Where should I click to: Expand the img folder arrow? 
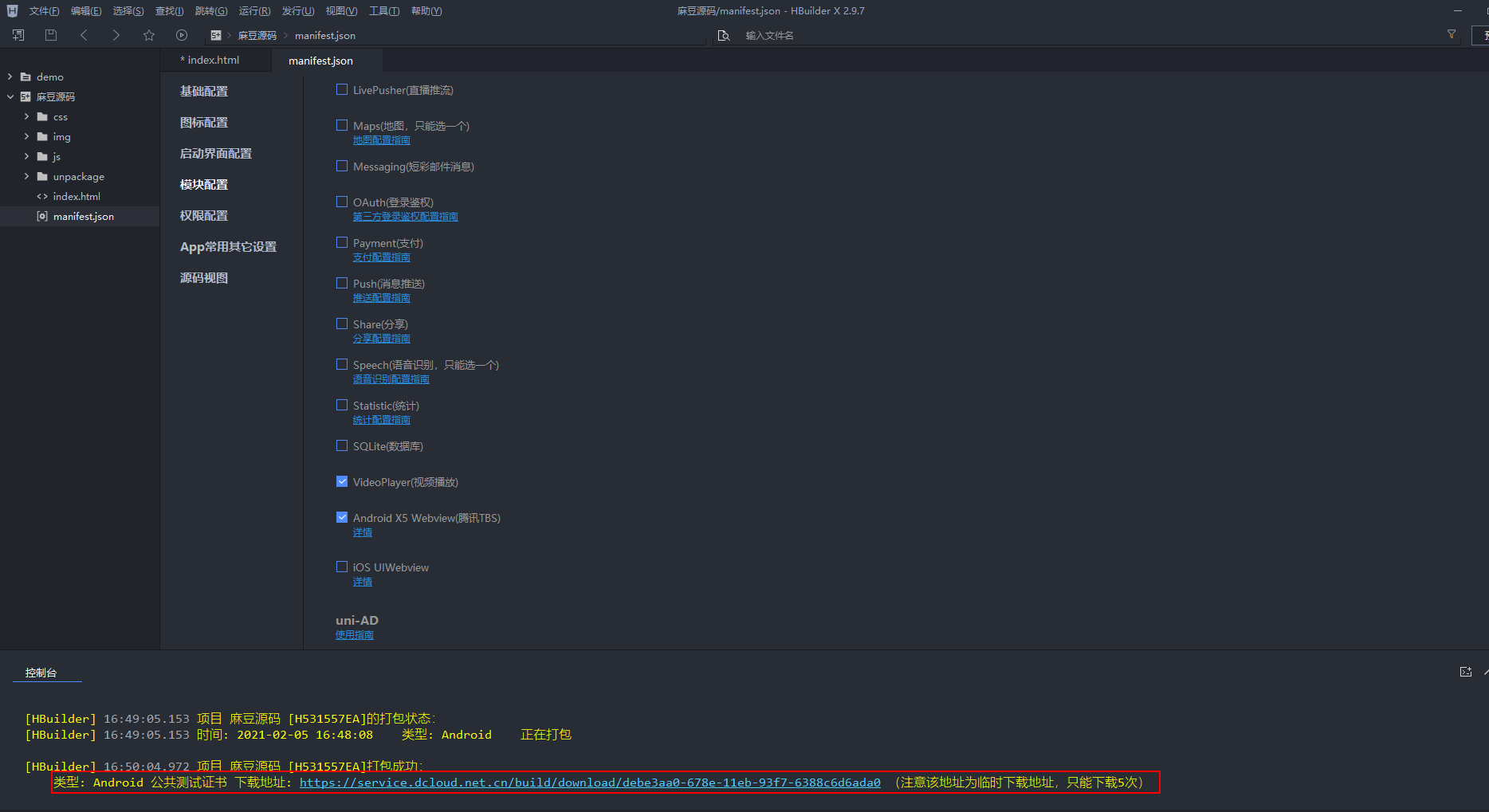[x=26, y=136]
